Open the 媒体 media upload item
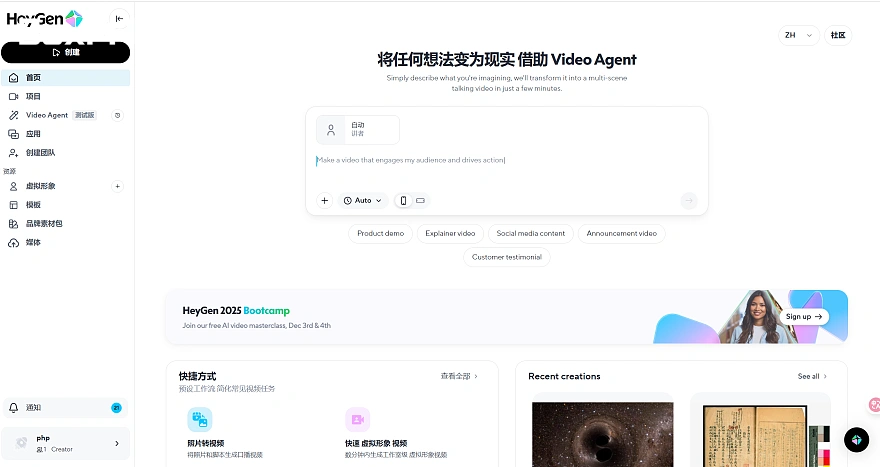This screenshot has height=467, width=880. click(x=66, y=242)
